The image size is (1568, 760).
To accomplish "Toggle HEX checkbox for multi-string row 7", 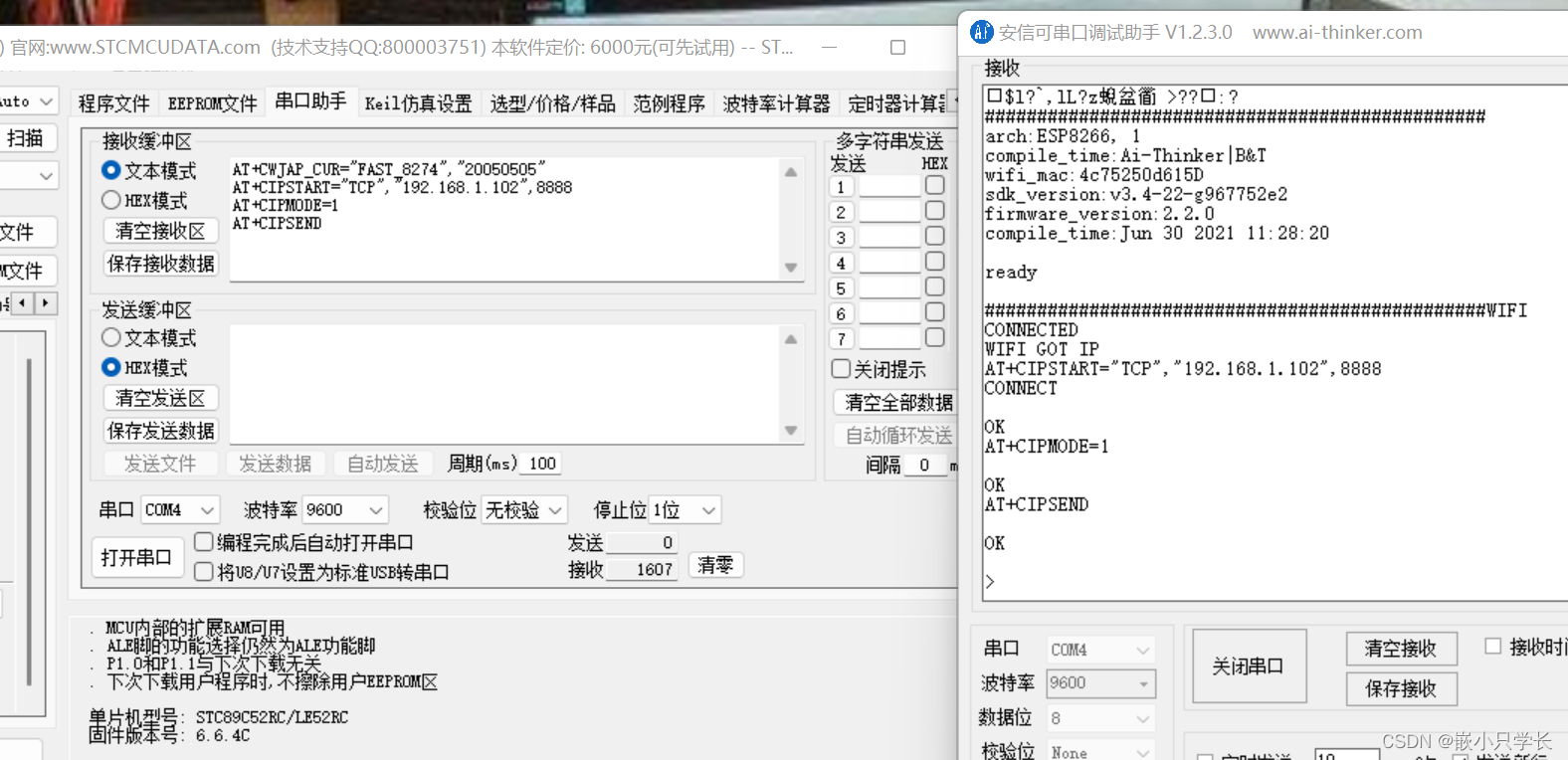I will pos(935,337).
